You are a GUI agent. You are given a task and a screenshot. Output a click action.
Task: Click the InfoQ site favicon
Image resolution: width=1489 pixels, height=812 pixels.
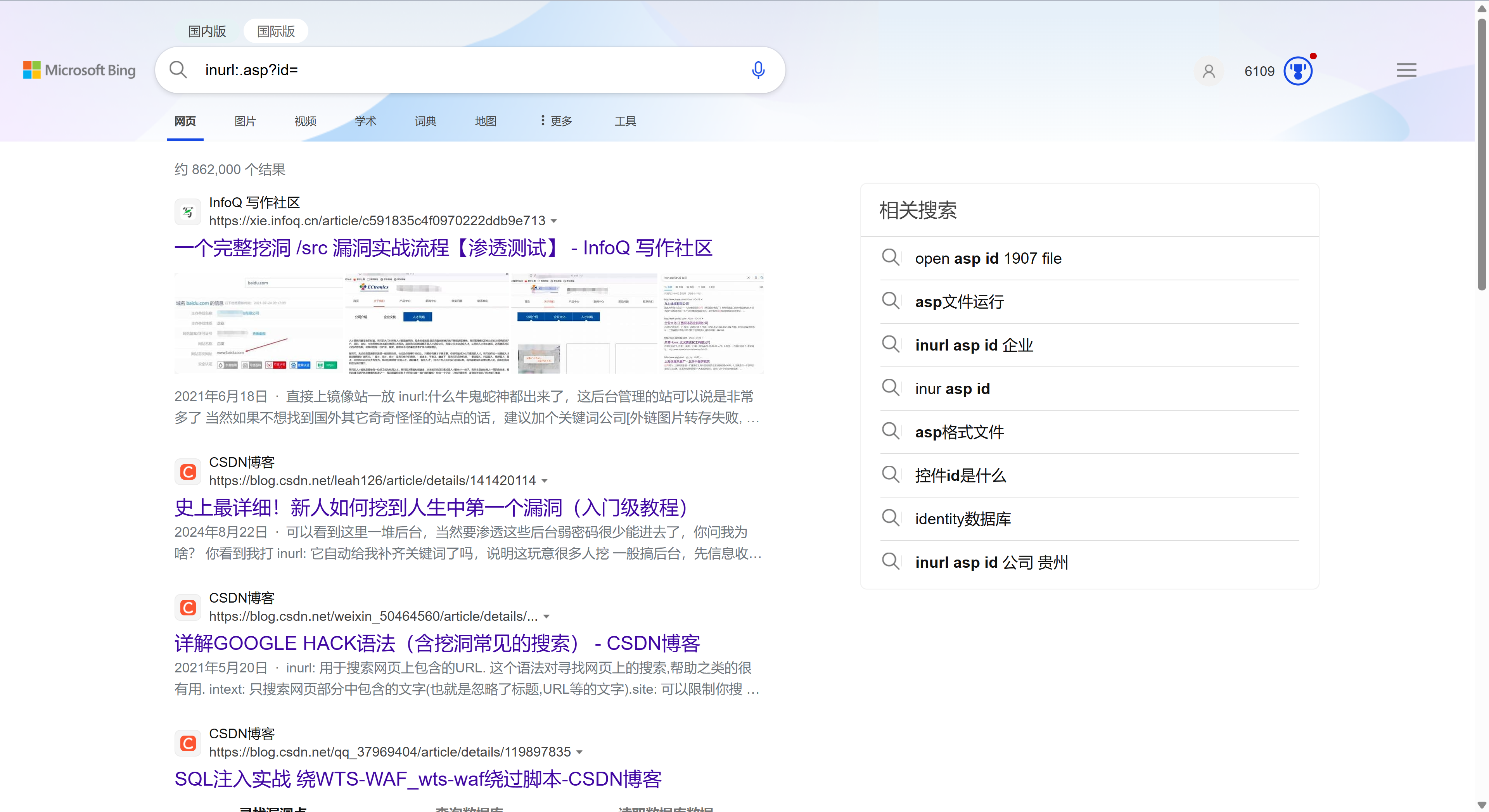[188, 211]
